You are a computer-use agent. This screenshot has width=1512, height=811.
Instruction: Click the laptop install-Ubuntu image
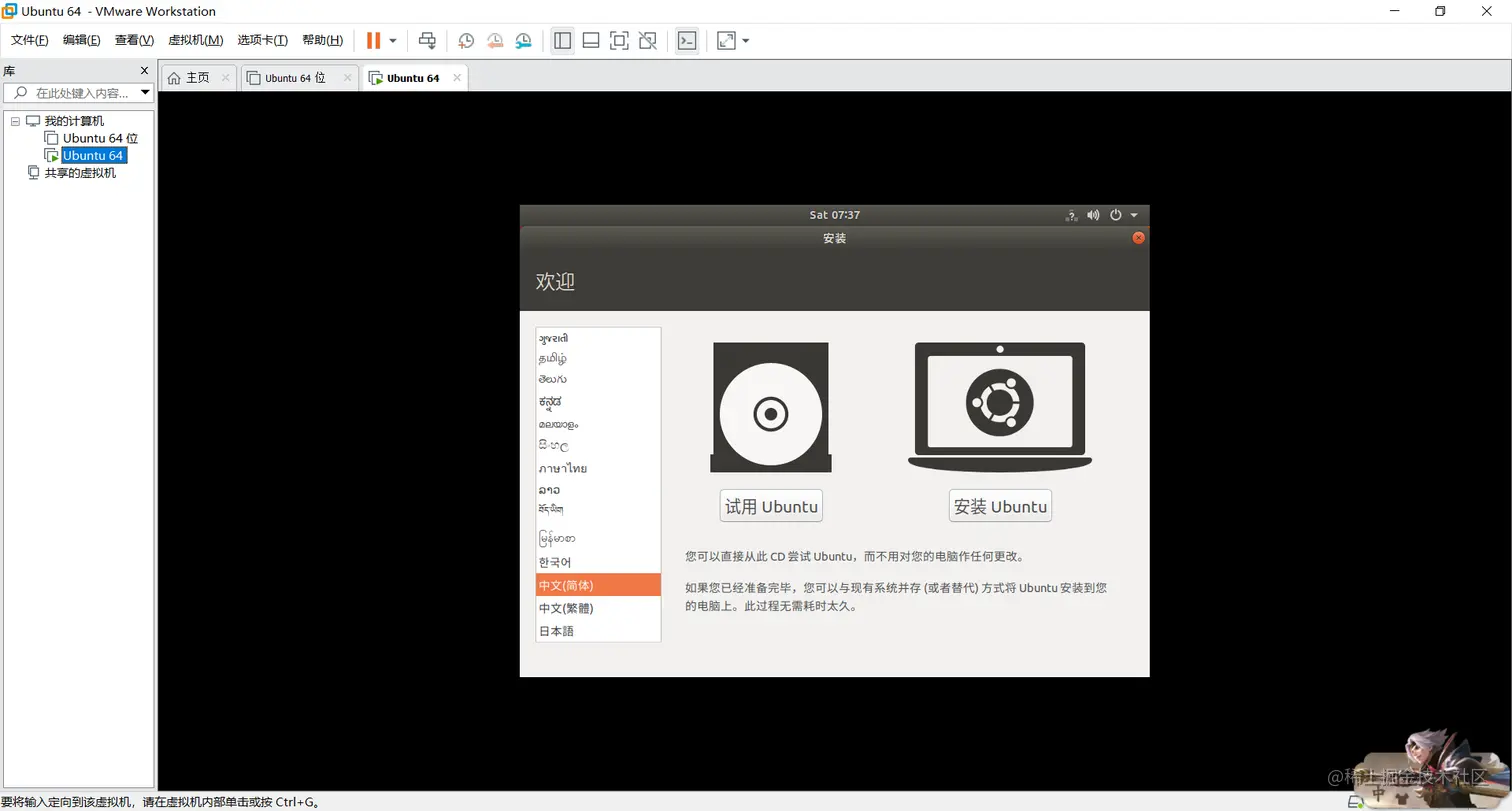1000,407
